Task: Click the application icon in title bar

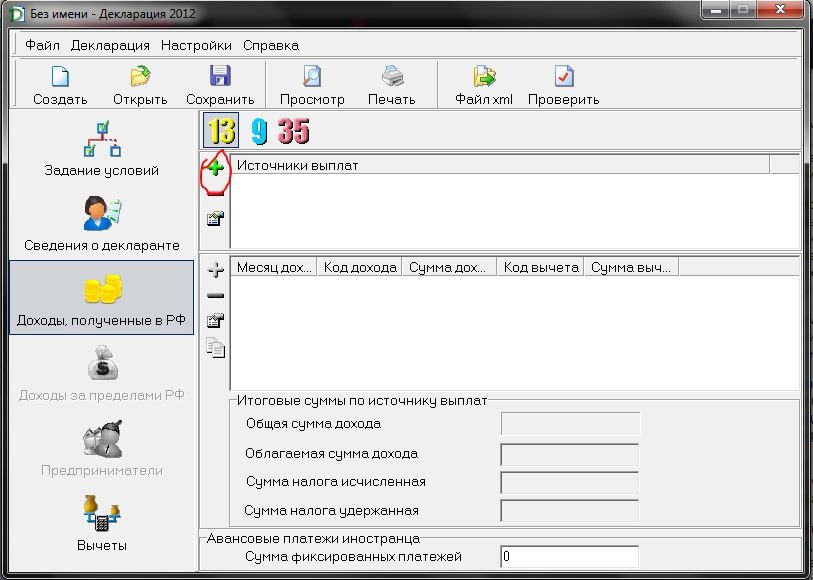Action: tap(17, 13)
